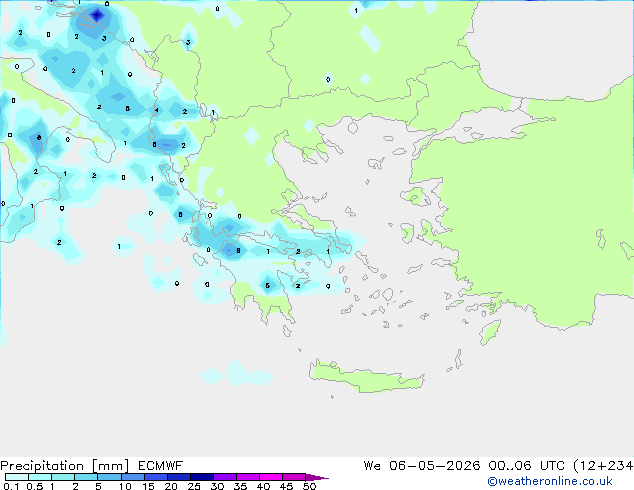Click legend scale label '25'
The width and height of the screenshot is (634, 490).
coord(194,486)
